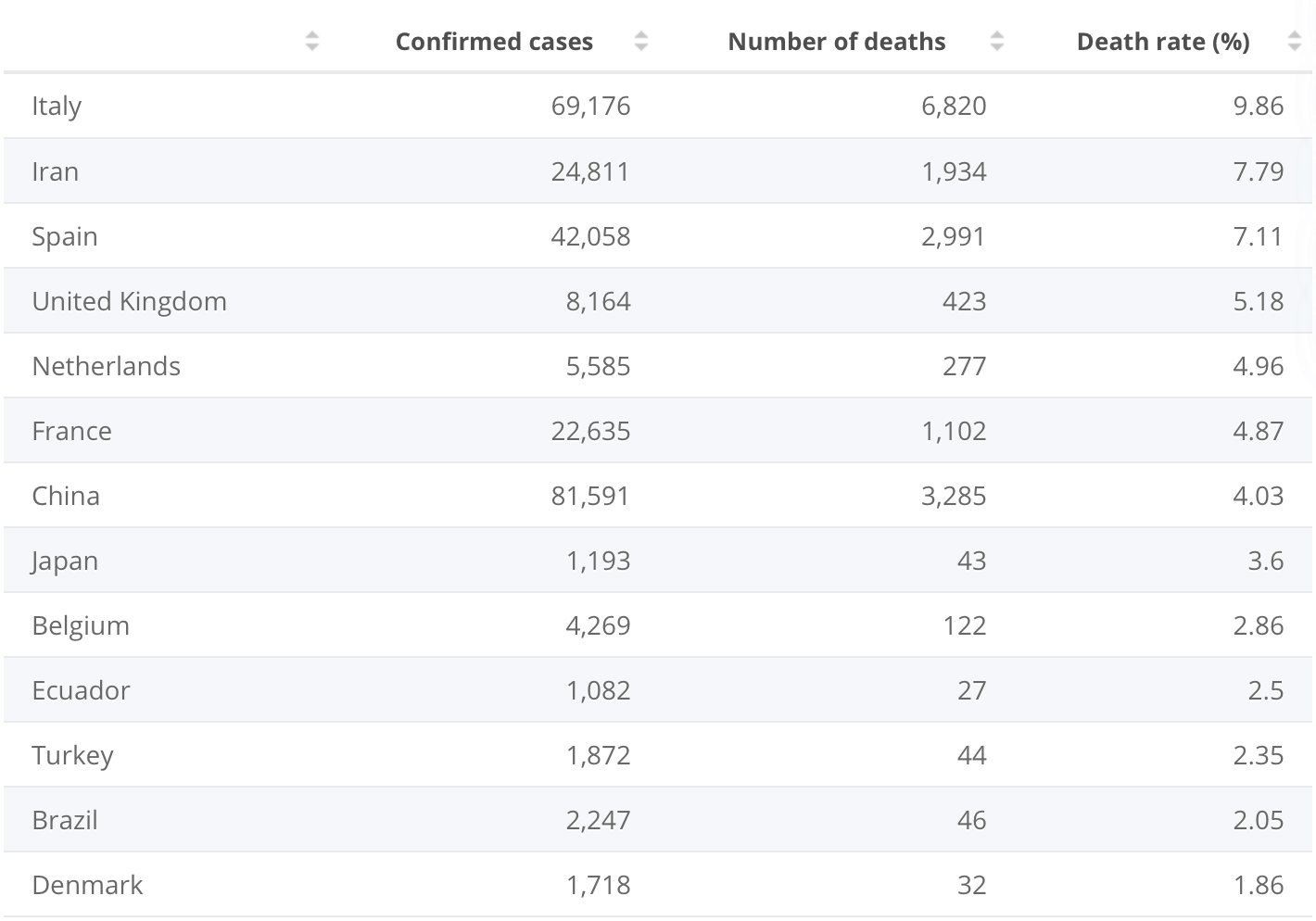Click Japan's death rate 3.6
Image resolution: width=1316 pixels, height=921 pixels.
coord(1265,561)
